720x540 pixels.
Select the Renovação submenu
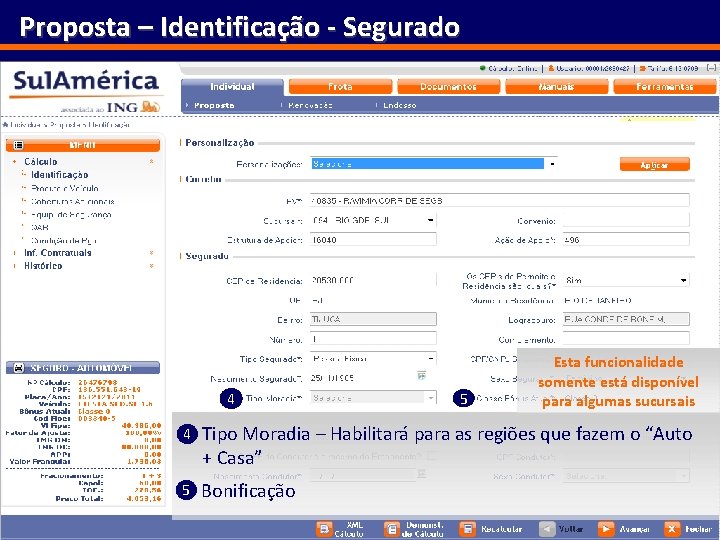pos(310,105)
